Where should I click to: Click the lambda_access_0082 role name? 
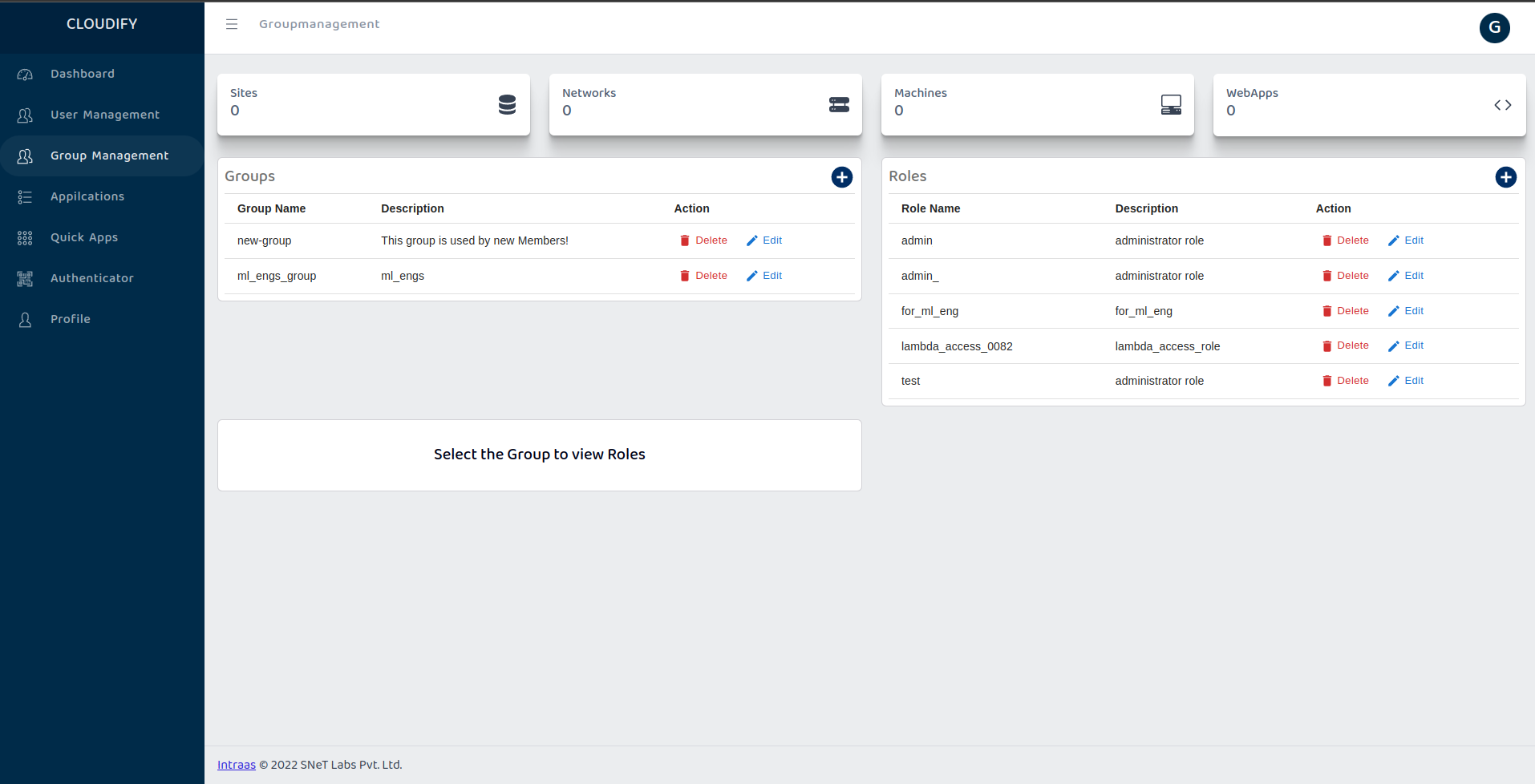coord(957,346)
